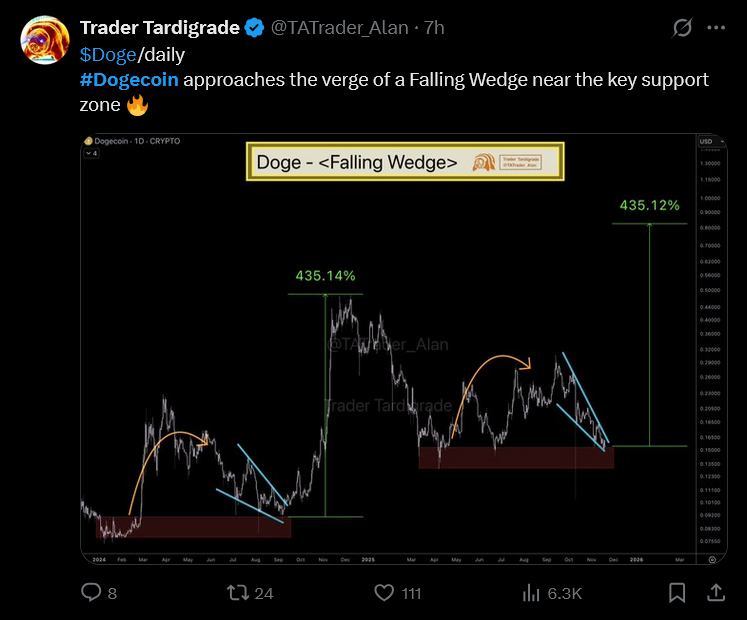Click the Reply speech bubble icon

(x=91, y=593)
